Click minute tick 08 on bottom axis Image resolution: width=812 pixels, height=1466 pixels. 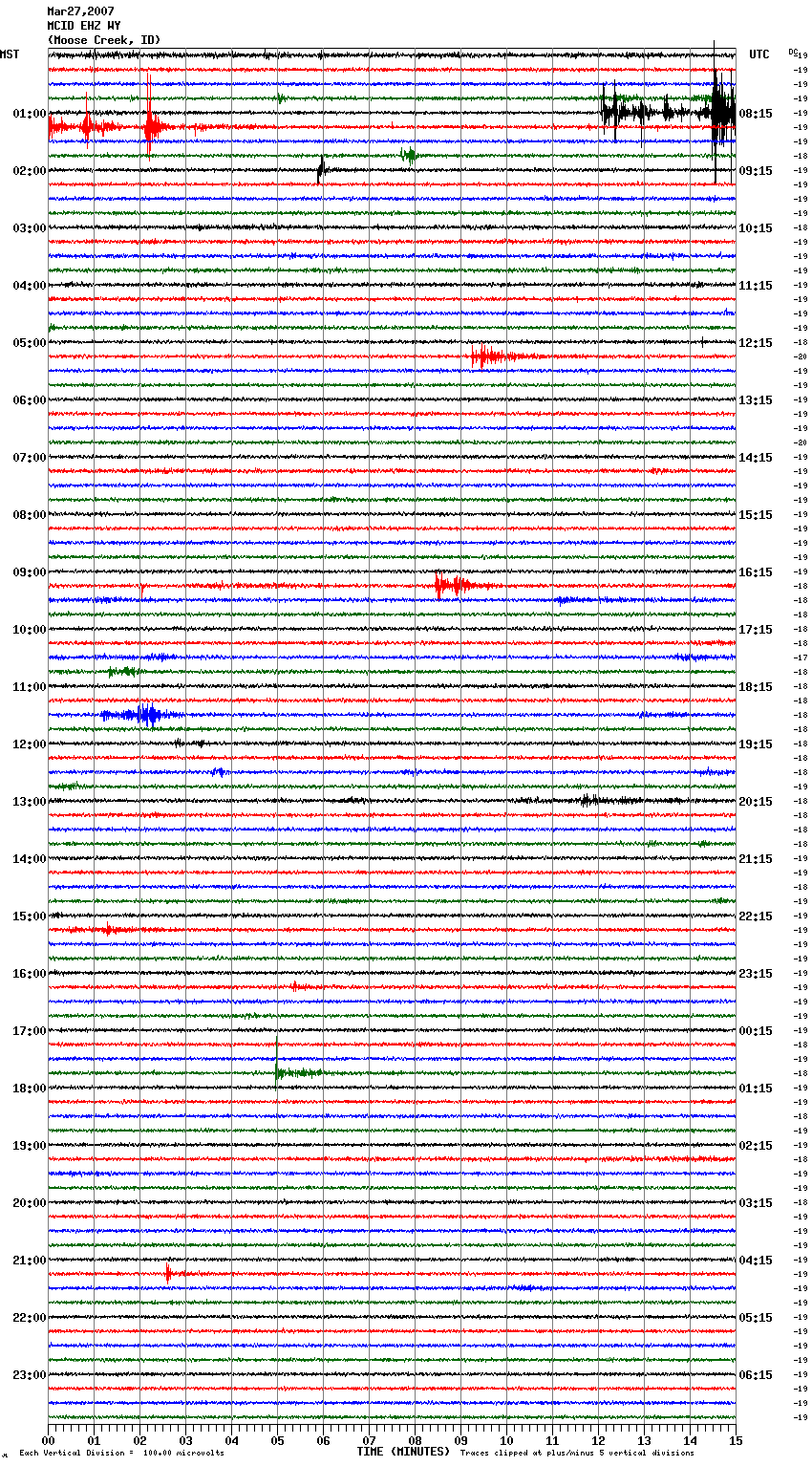pos(415,1440)
